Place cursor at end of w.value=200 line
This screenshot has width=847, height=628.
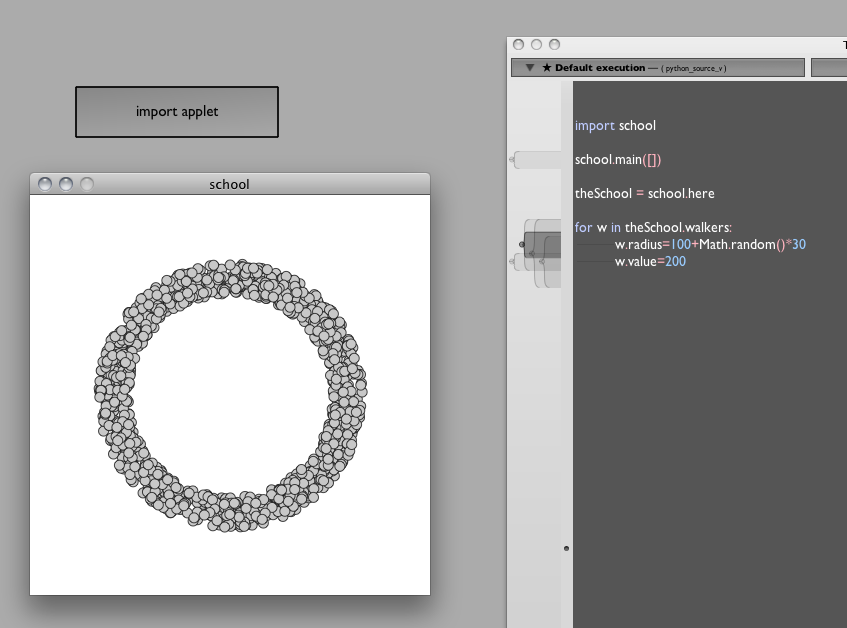tap(687, 262)
